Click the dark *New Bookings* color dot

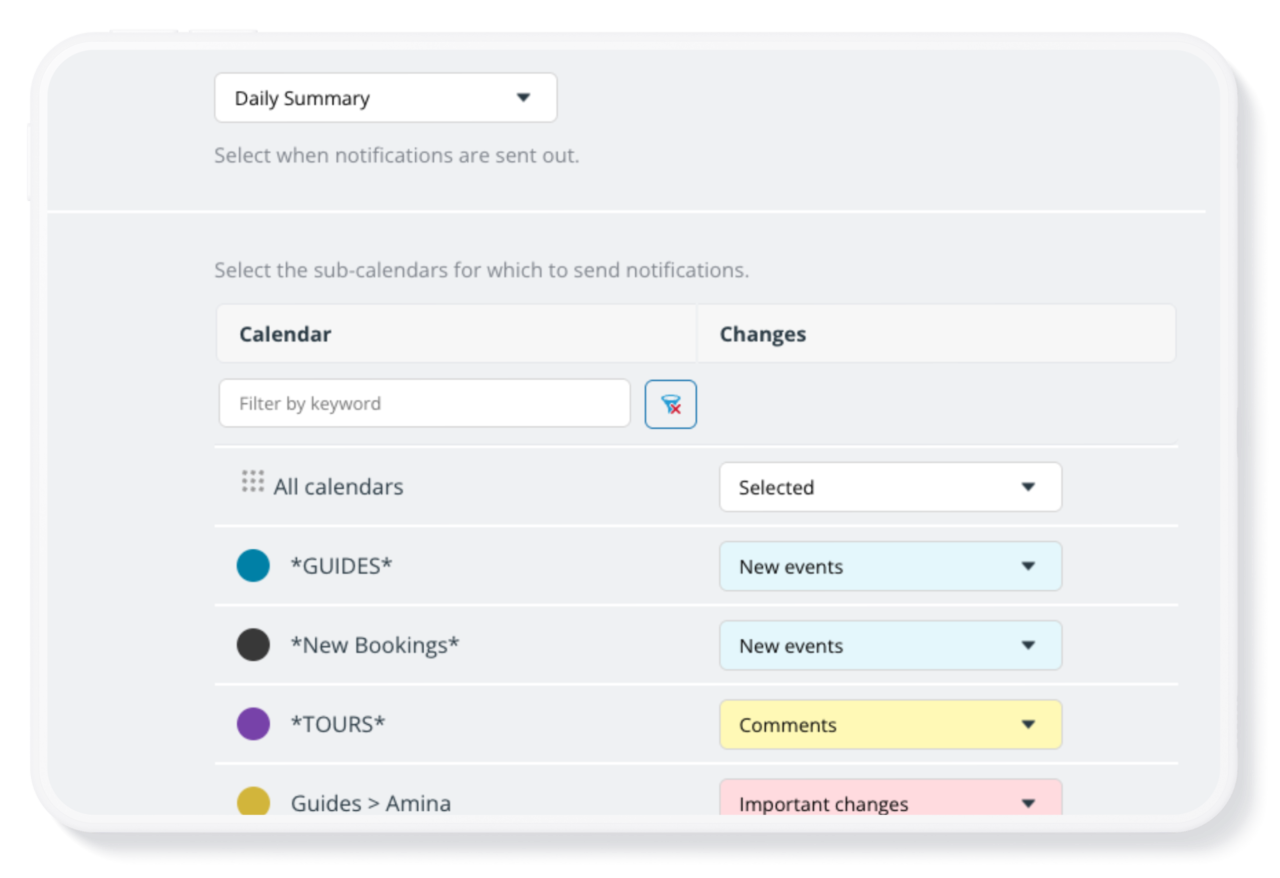click(253, 645)
